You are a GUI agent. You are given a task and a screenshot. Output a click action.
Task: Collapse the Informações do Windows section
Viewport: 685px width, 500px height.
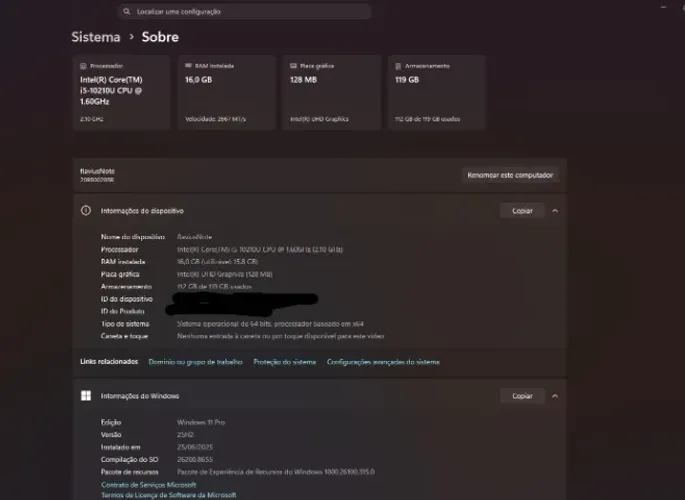555,396
